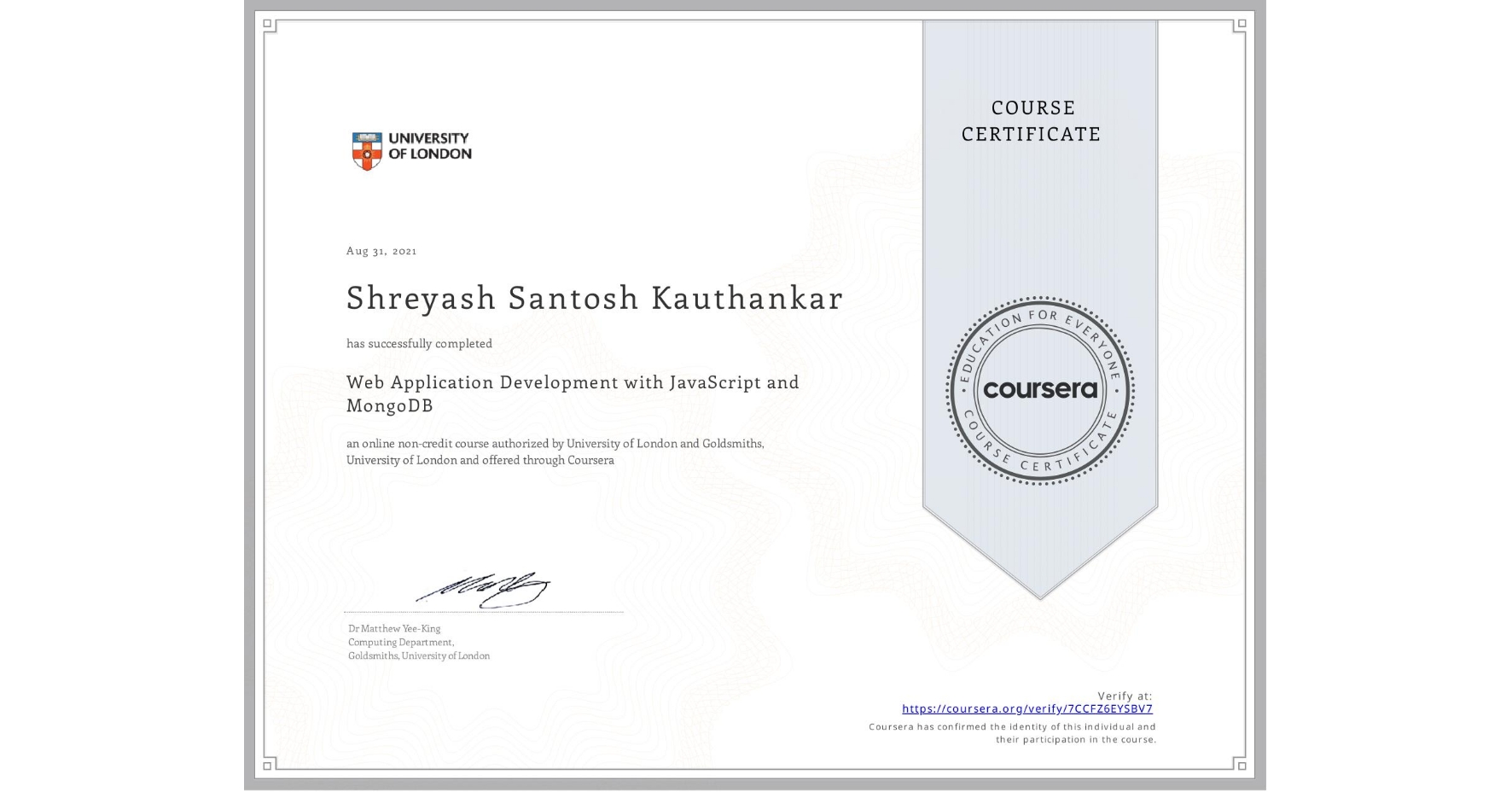
Task: Click the Computing Department text block
Action: pos(399,642)
